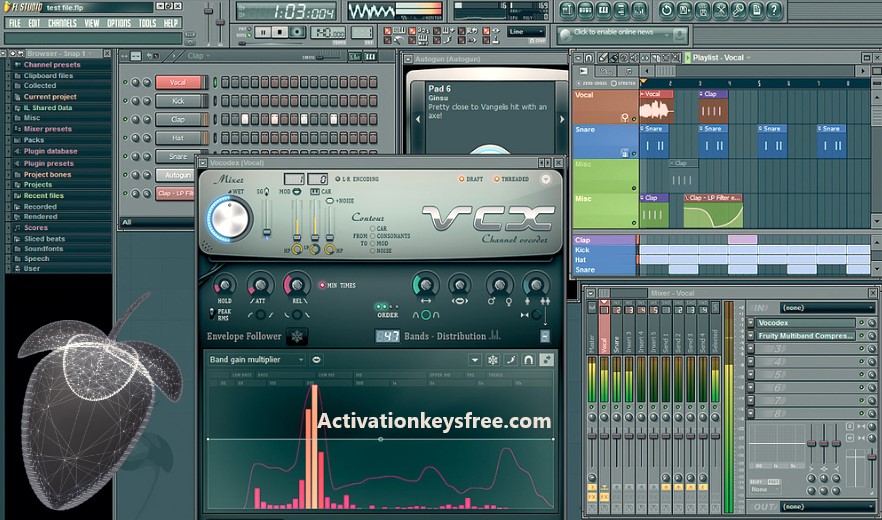
Task: Pause playback in the transport panel
Action: (263, 32)
